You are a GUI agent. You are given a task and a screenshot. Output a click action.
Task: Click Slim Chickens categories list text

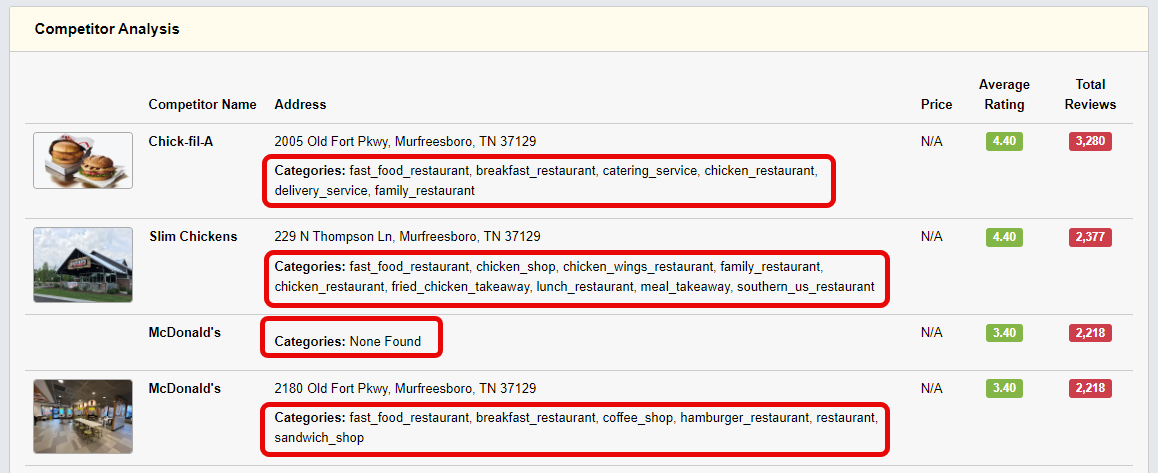point(574,277)
